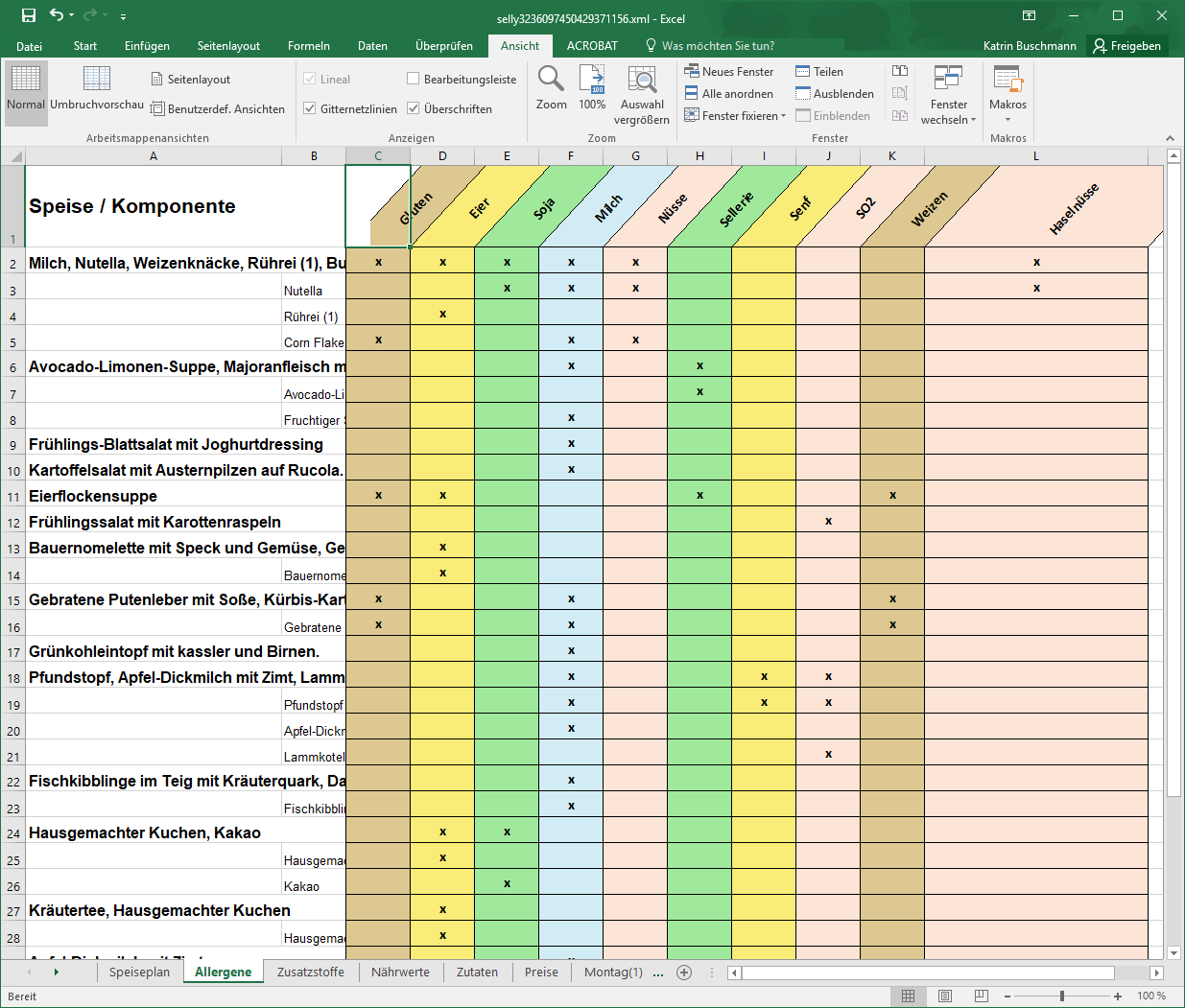Click the Zoom magnifier icon

coord(551,88)
